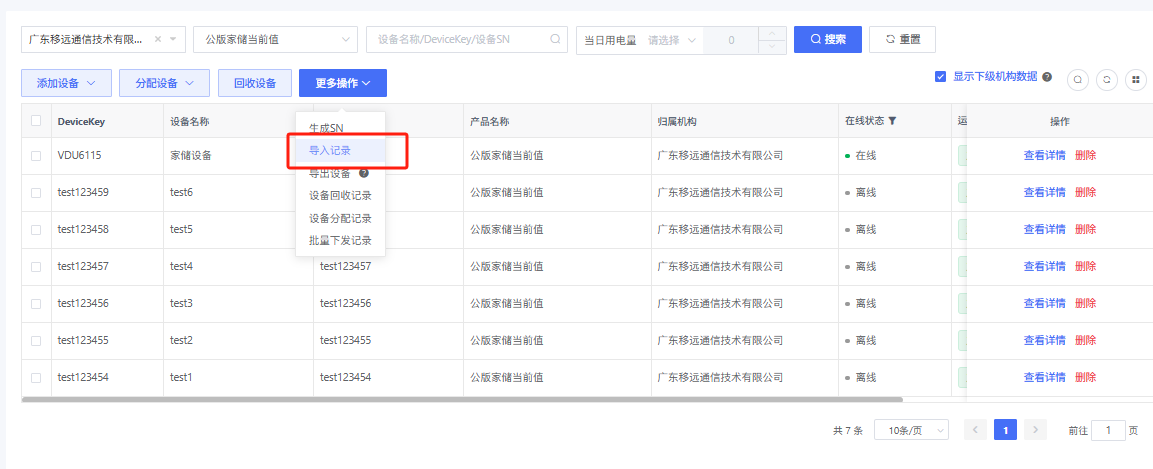This screenshot has height=469, width=1153.
Task: Open the 添加设备 dropdown button
Action: [x=66, y=83]
